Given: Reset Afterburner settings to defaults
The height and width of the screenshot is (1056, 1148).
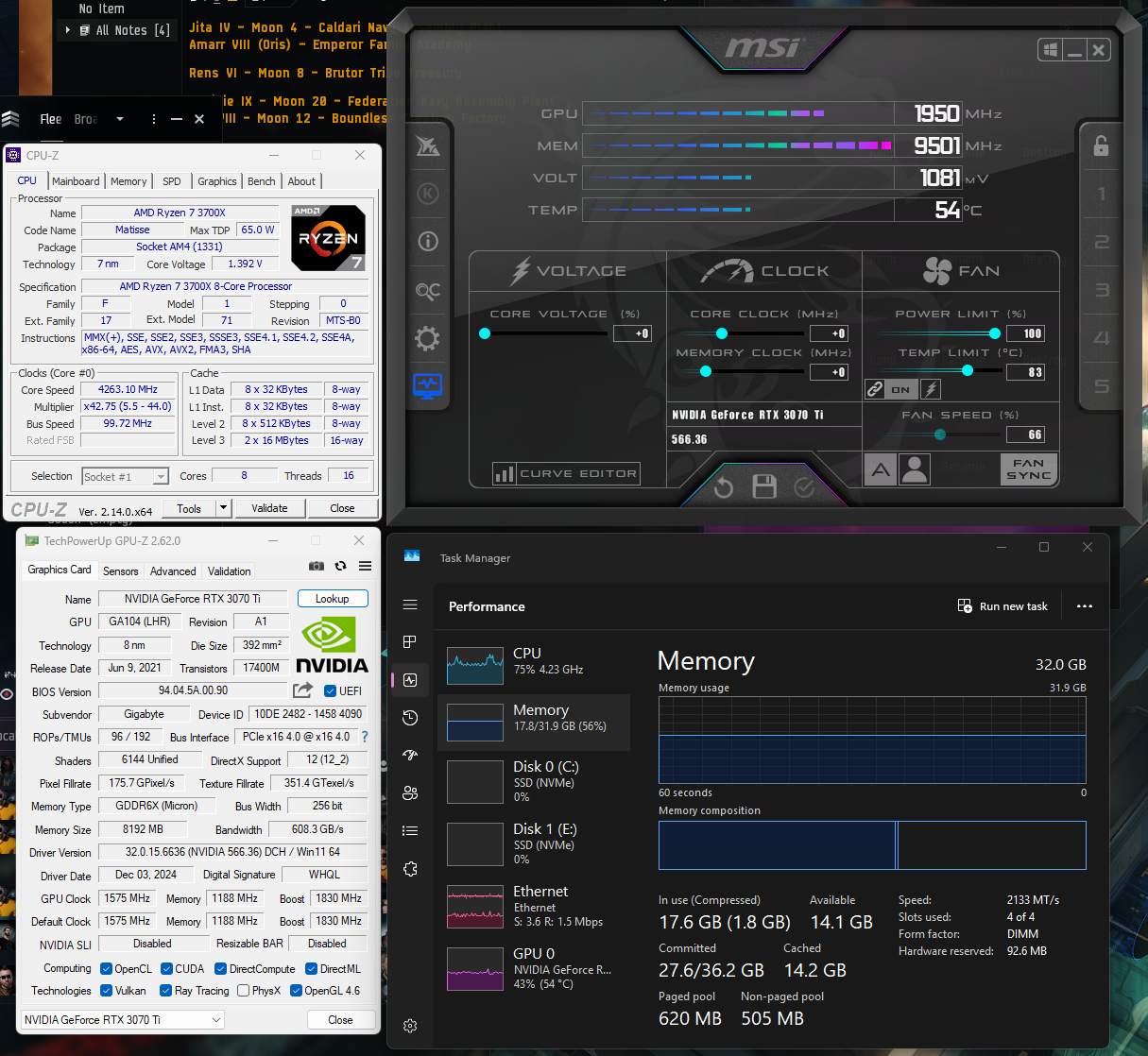Looking at the screenshot, I should pos(724,487).
